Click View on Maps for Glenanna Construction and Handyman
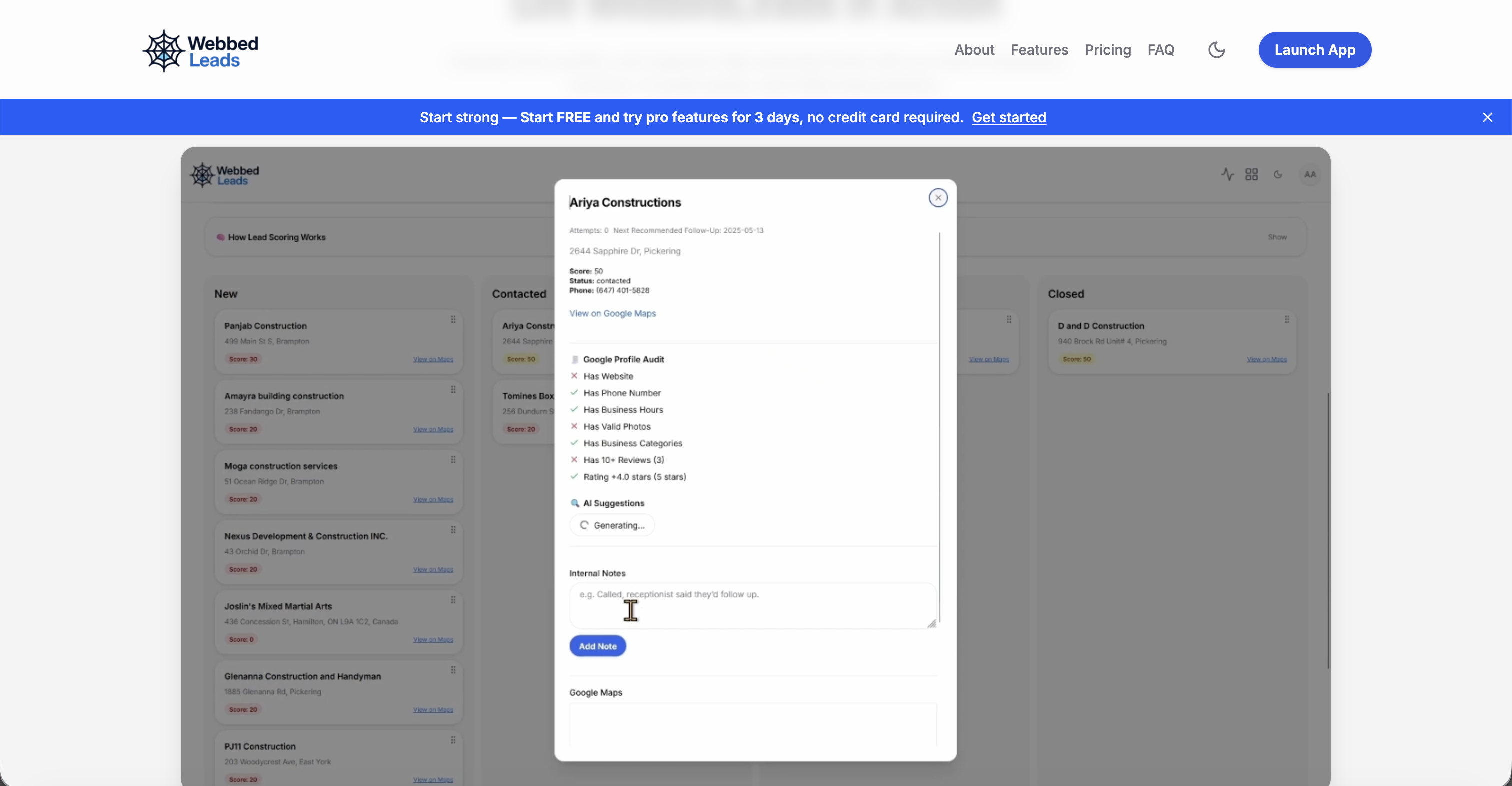 (x=433, y=710)
